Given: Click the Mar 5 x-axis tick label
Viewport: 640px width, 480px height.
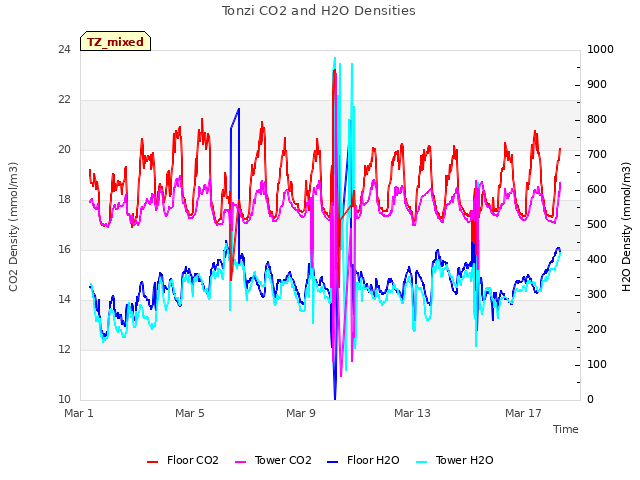Looking at the screenshot, I should tap(190, 413).
